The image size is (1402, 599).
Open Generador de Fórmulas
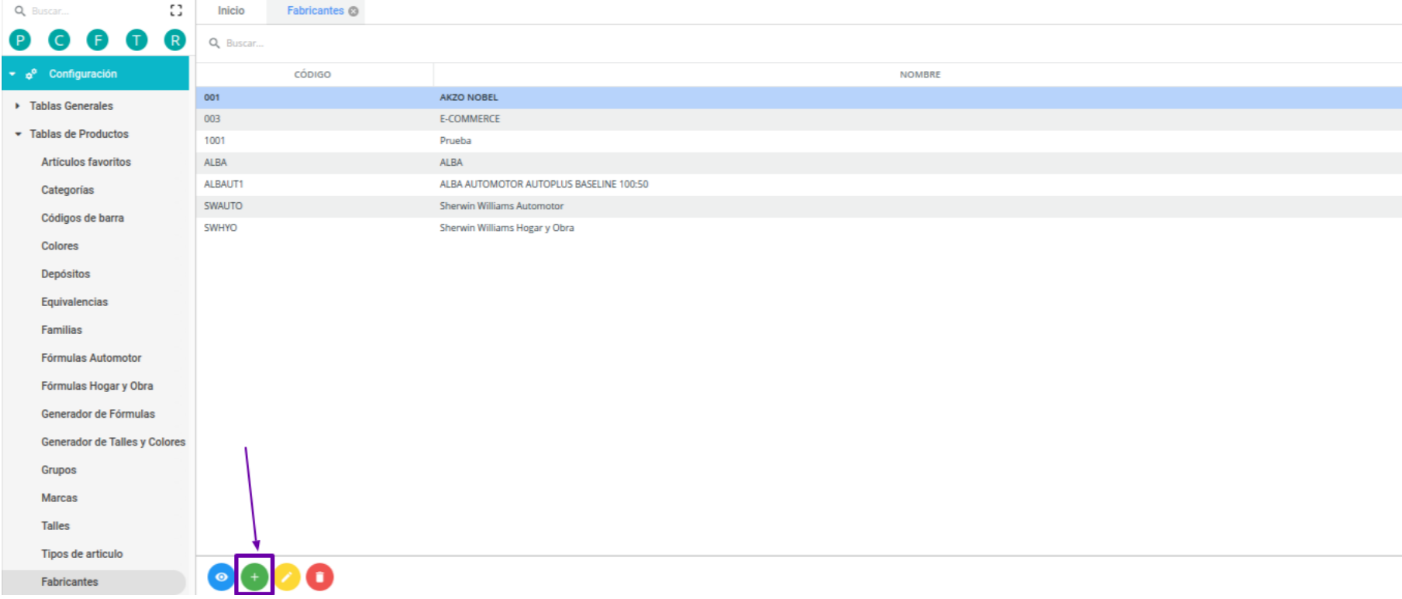(98, 414)
